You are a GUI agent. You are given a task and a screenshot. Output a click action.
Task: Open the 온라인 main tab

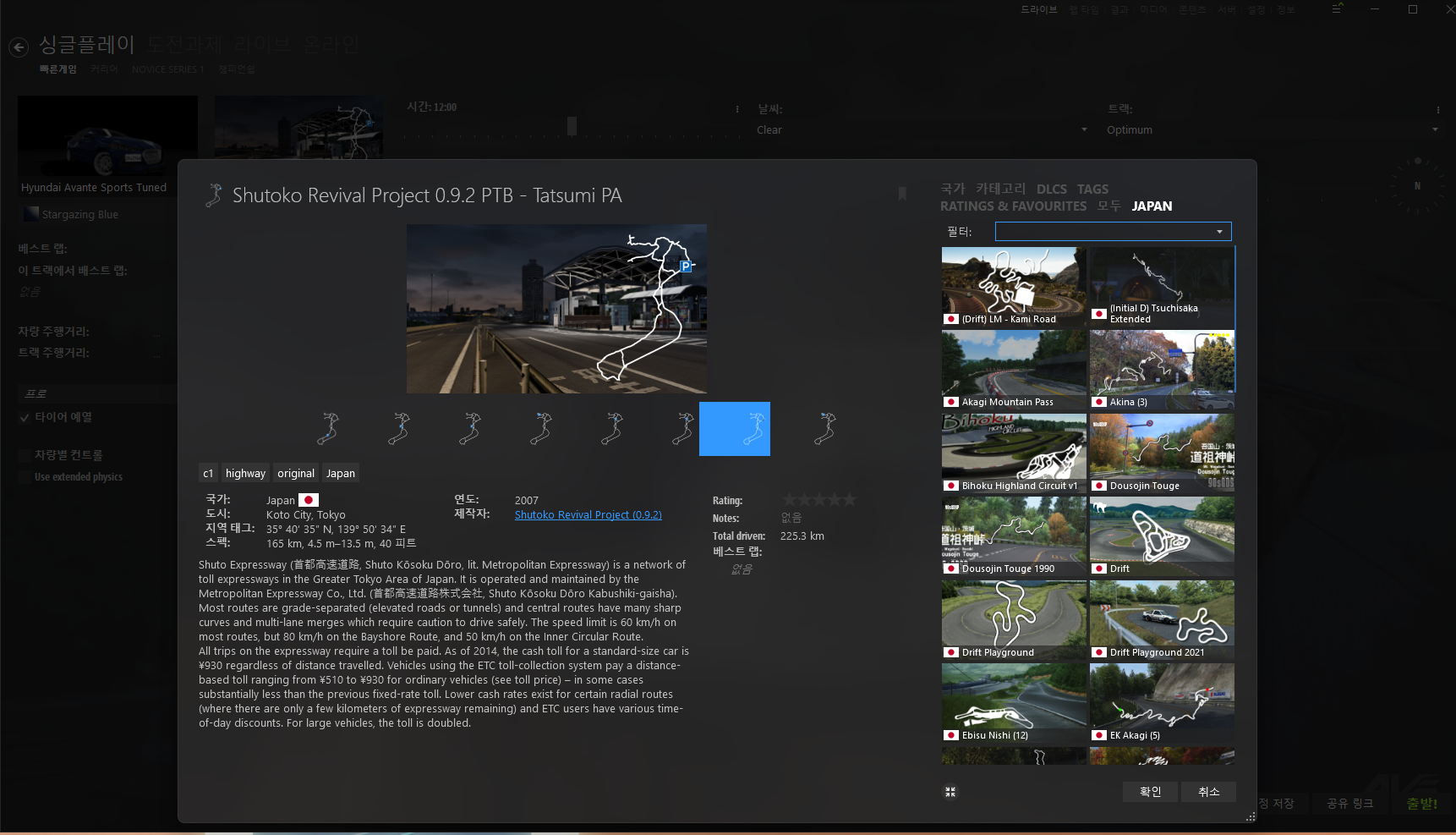pyautogui.click(x=331, y=44)
